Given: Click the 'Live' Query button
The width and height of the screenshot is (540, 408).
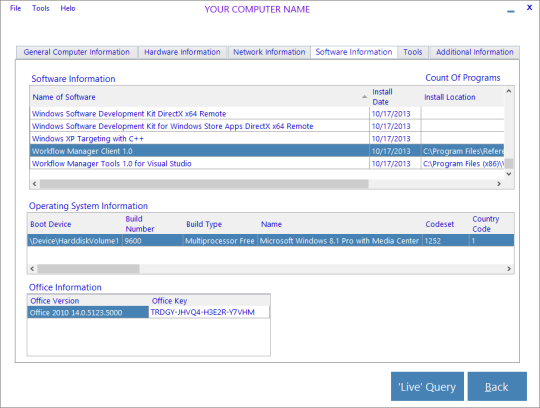Looking at the screenshot, I should point(427,386).
